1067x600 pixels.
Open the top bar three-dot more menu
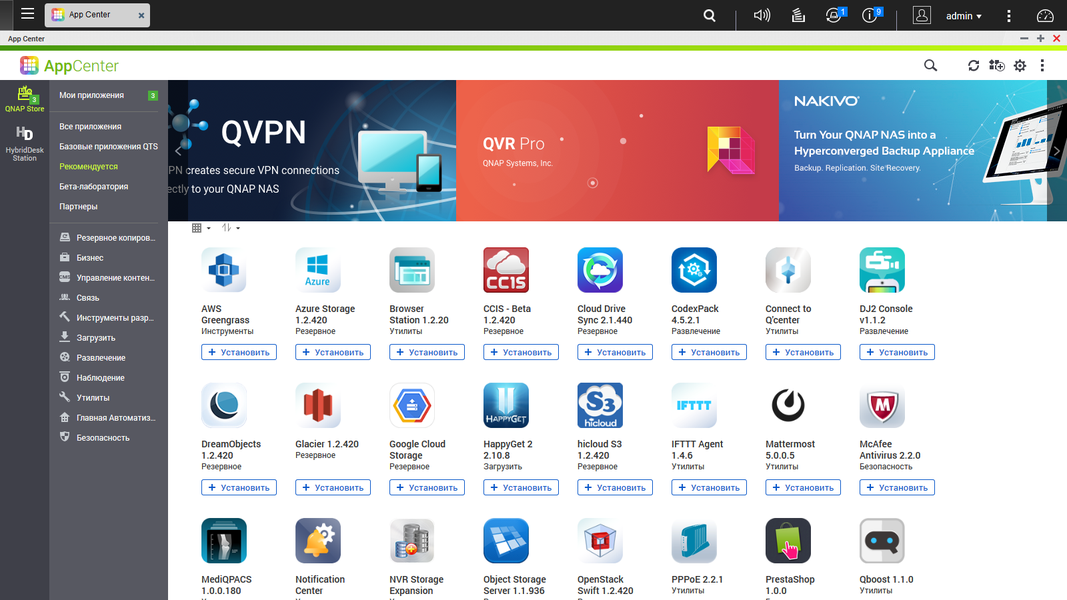1008,15
